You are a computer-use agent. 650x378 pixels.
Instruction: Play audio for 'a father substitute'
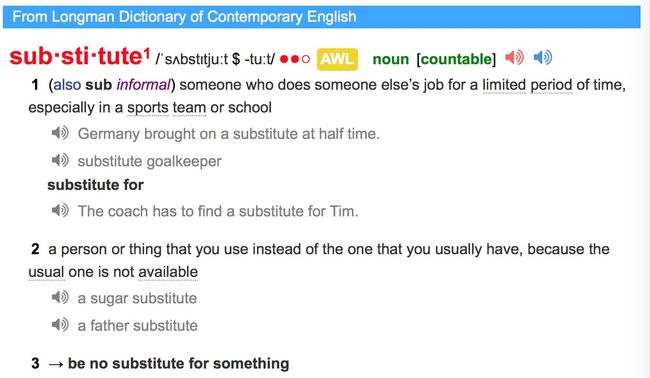60,325
